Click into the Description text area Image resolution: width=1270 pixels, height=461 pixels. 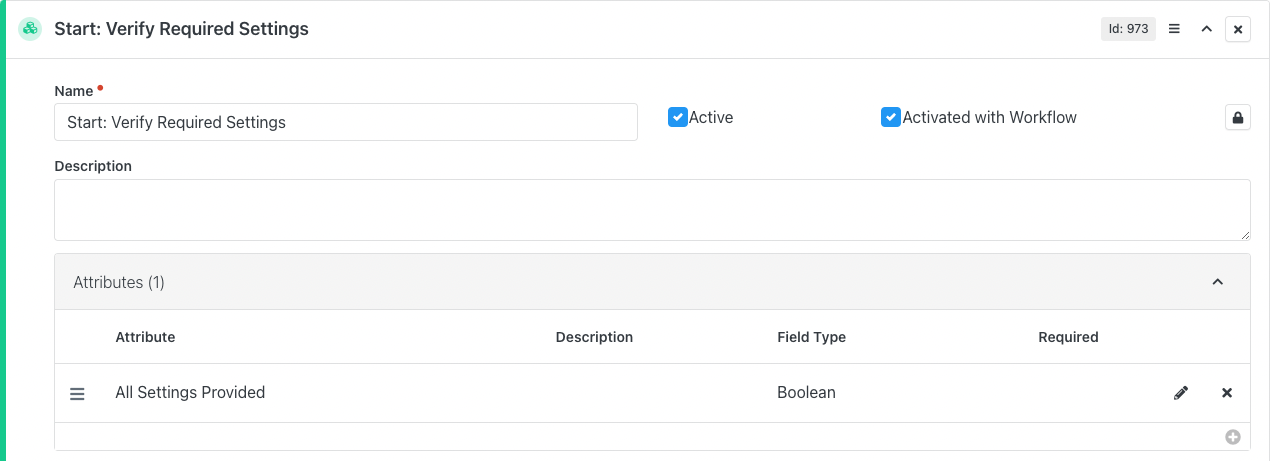pos(652,210)
